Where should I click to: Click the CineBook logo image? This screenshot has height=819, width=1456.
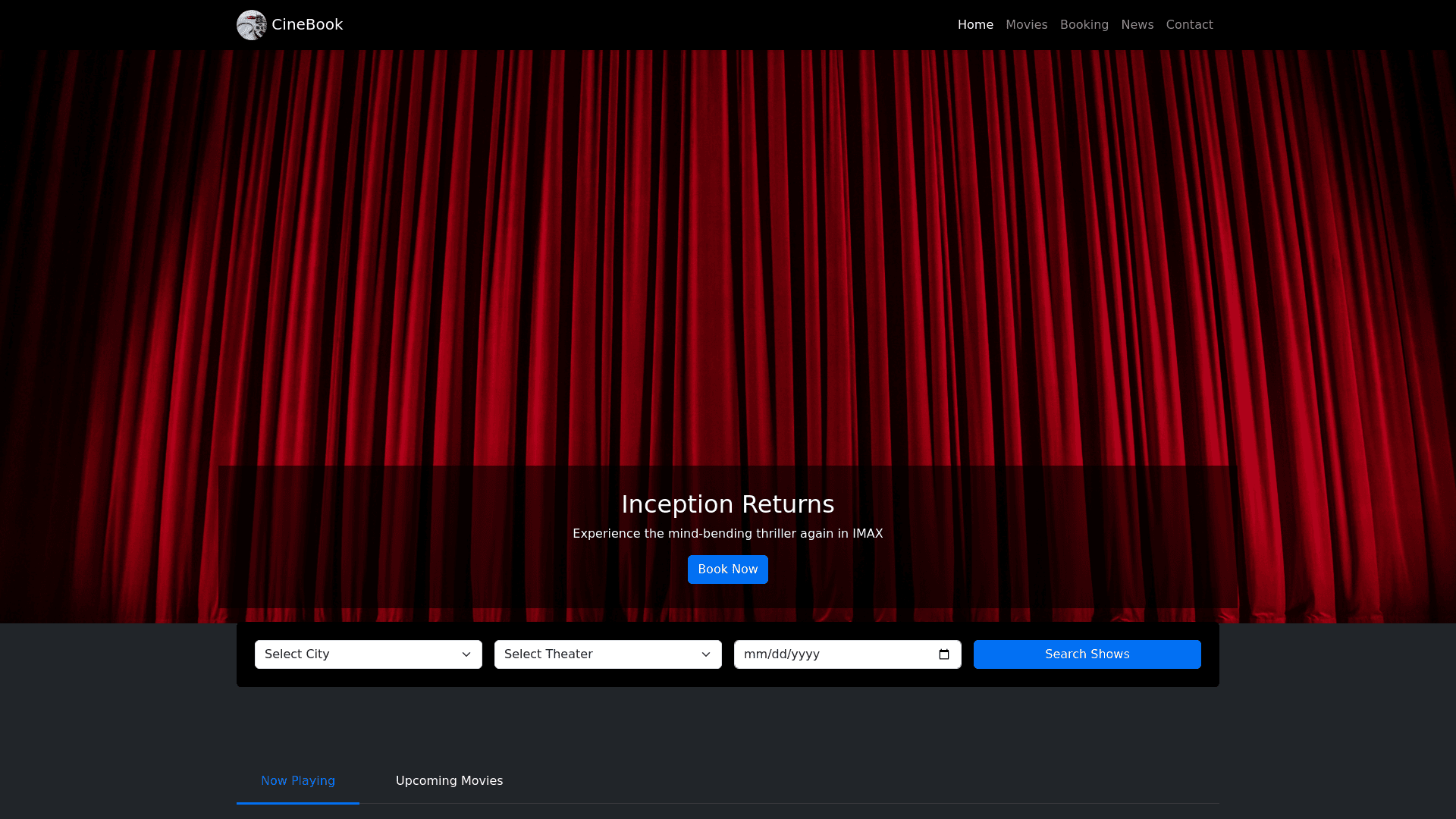pyautogui.click(x=251, y=25)
